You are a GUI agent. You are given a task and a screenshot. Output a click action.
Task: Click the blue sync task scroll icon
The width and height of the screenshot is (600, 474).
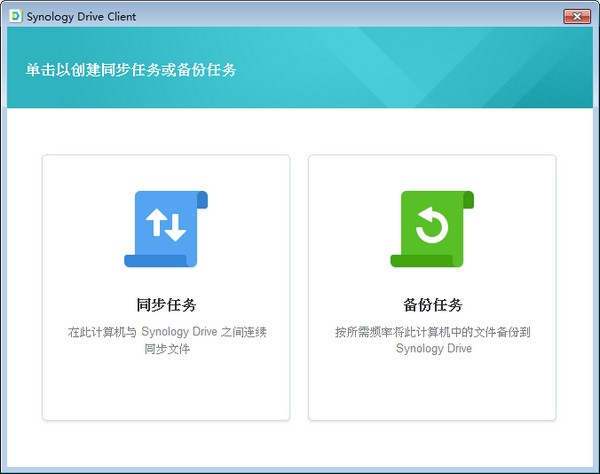(x=166, y=229)
